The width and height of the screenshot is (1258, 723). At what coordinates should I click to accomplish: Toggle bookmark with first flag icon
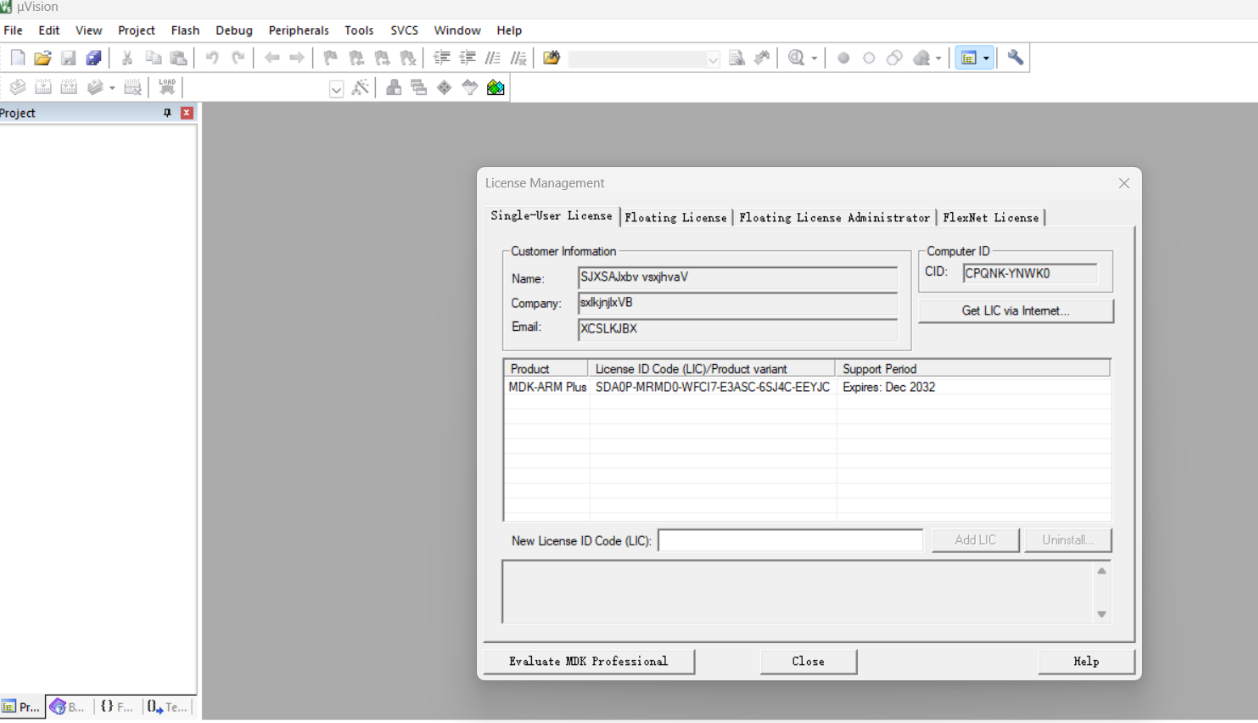[330, 58]
